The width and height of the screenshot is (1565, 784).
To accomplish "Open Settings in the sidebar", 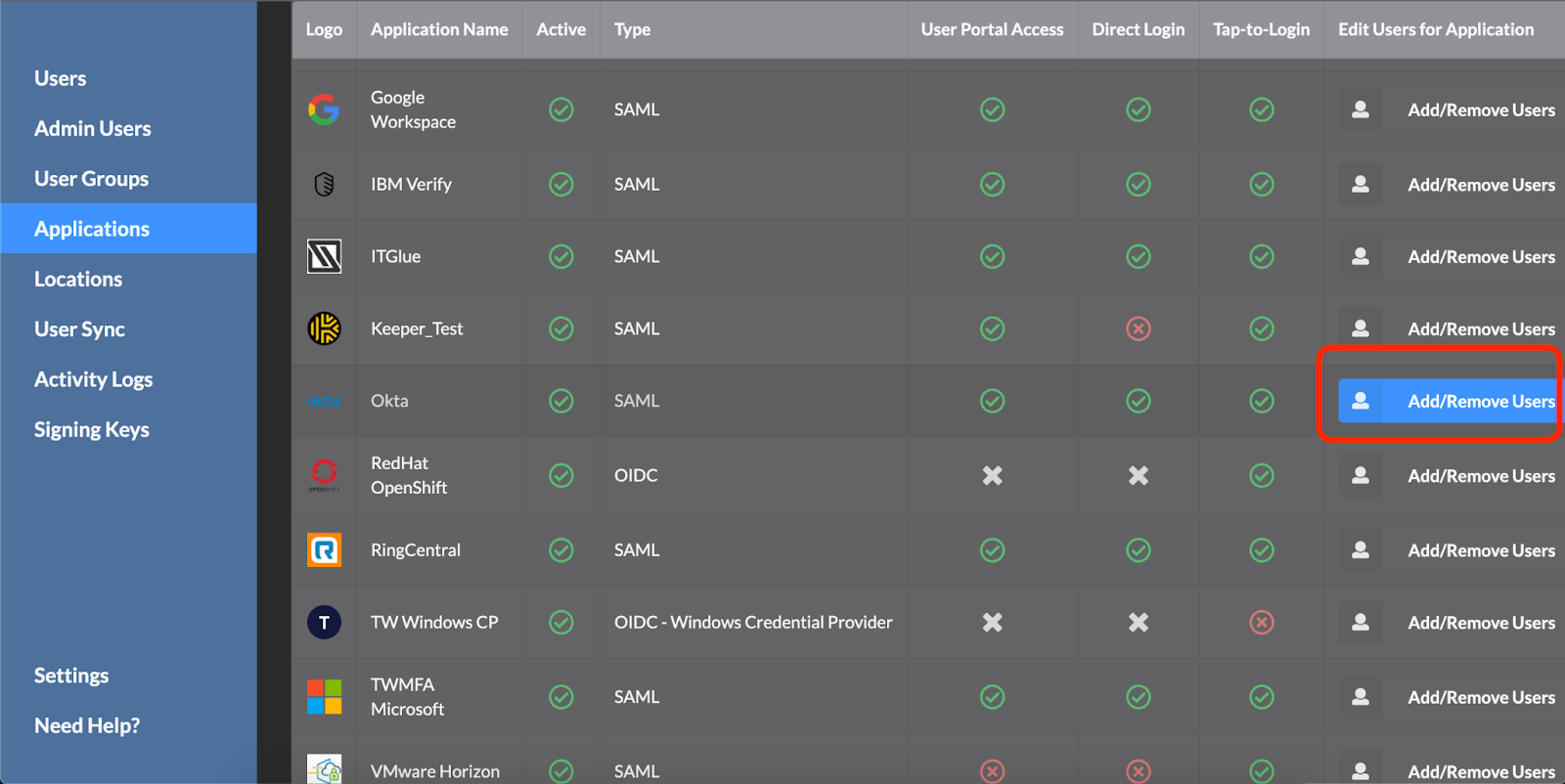I will [x=71, y=675].
